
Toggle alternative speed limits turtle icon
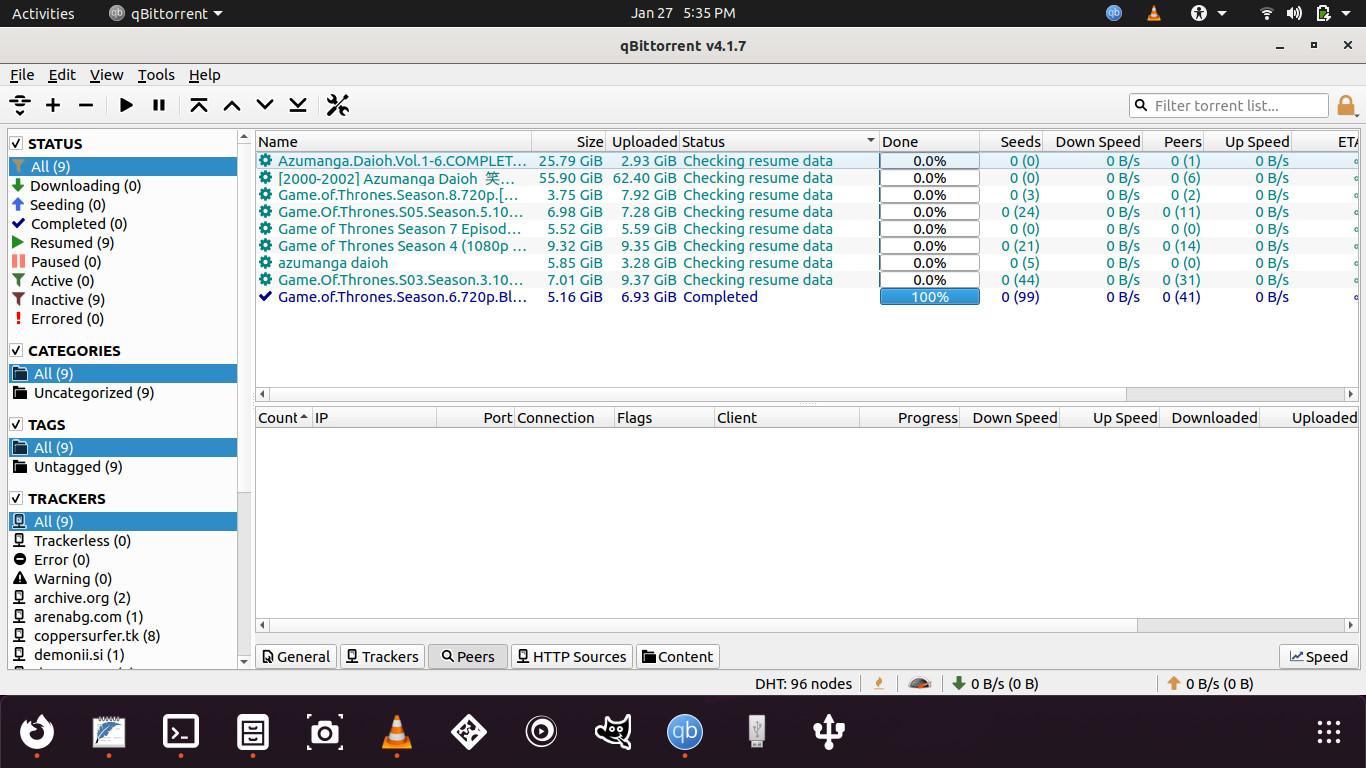[920, 684]
